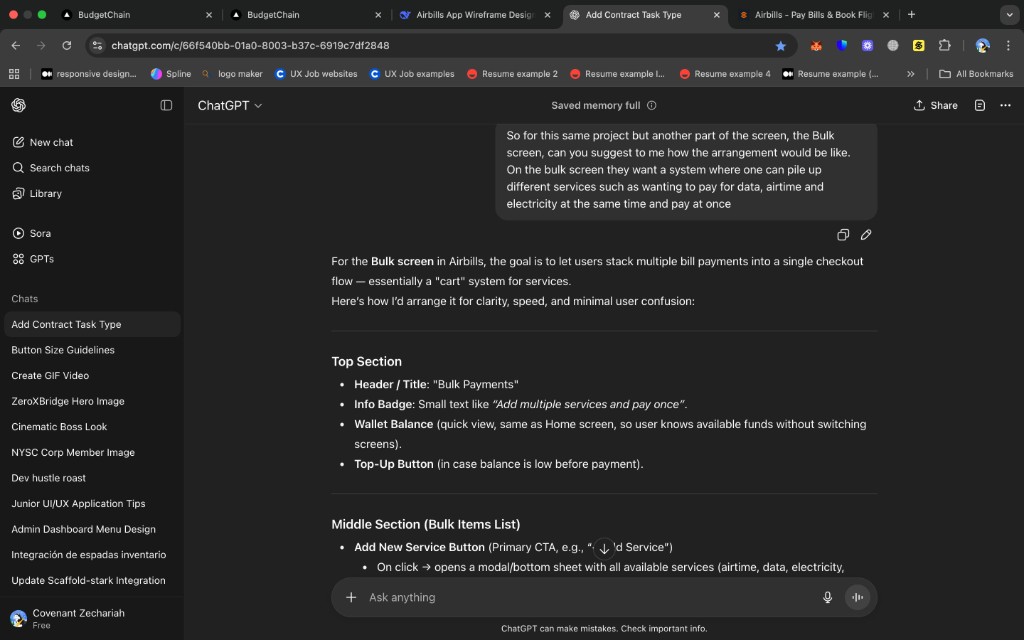Click the yellow S extension icon
Viewport: 1024px width, 640px height.
(x=918, y=45)
